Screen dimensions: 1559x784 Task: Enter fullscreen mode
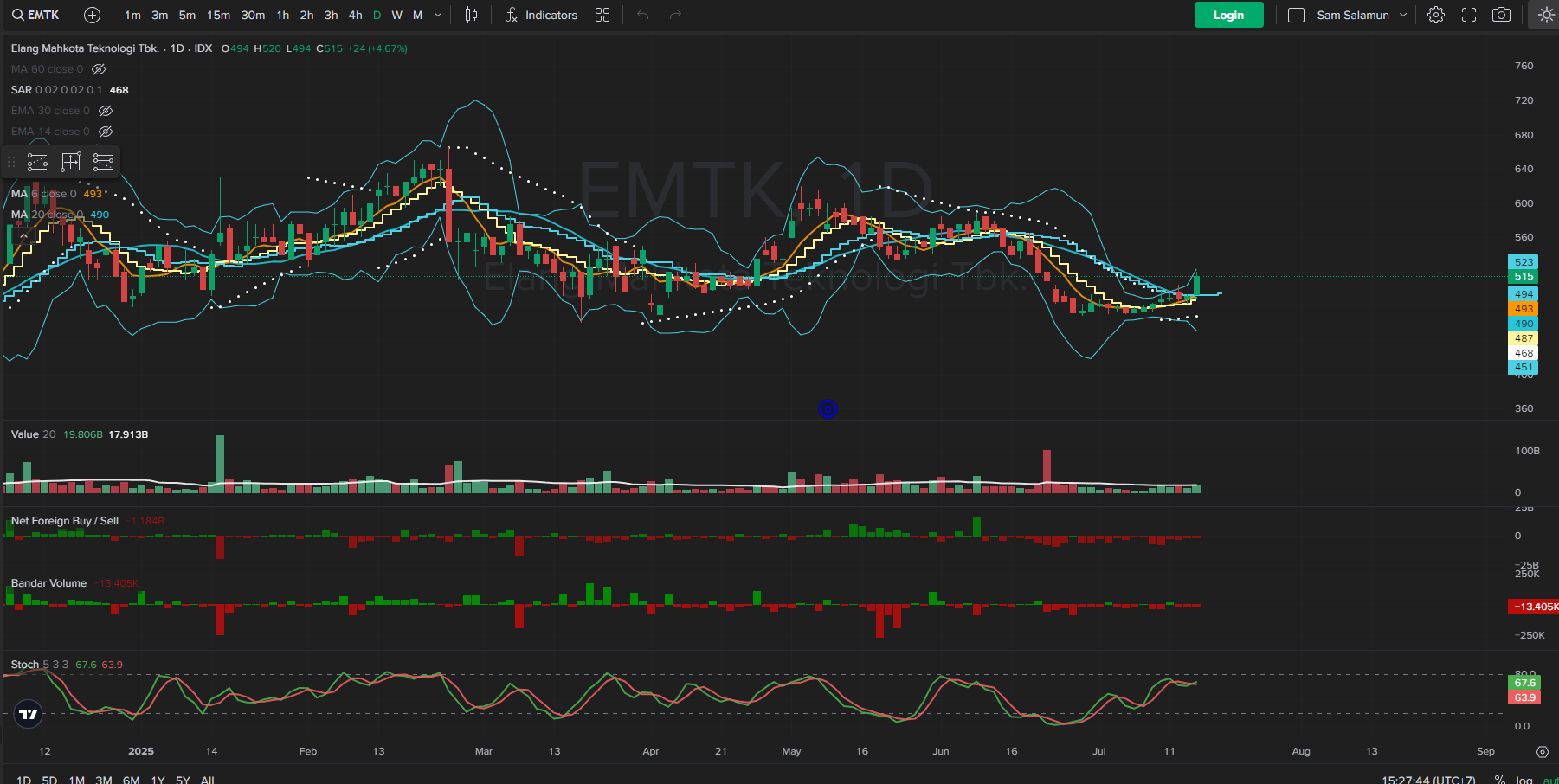(1469, 15)
